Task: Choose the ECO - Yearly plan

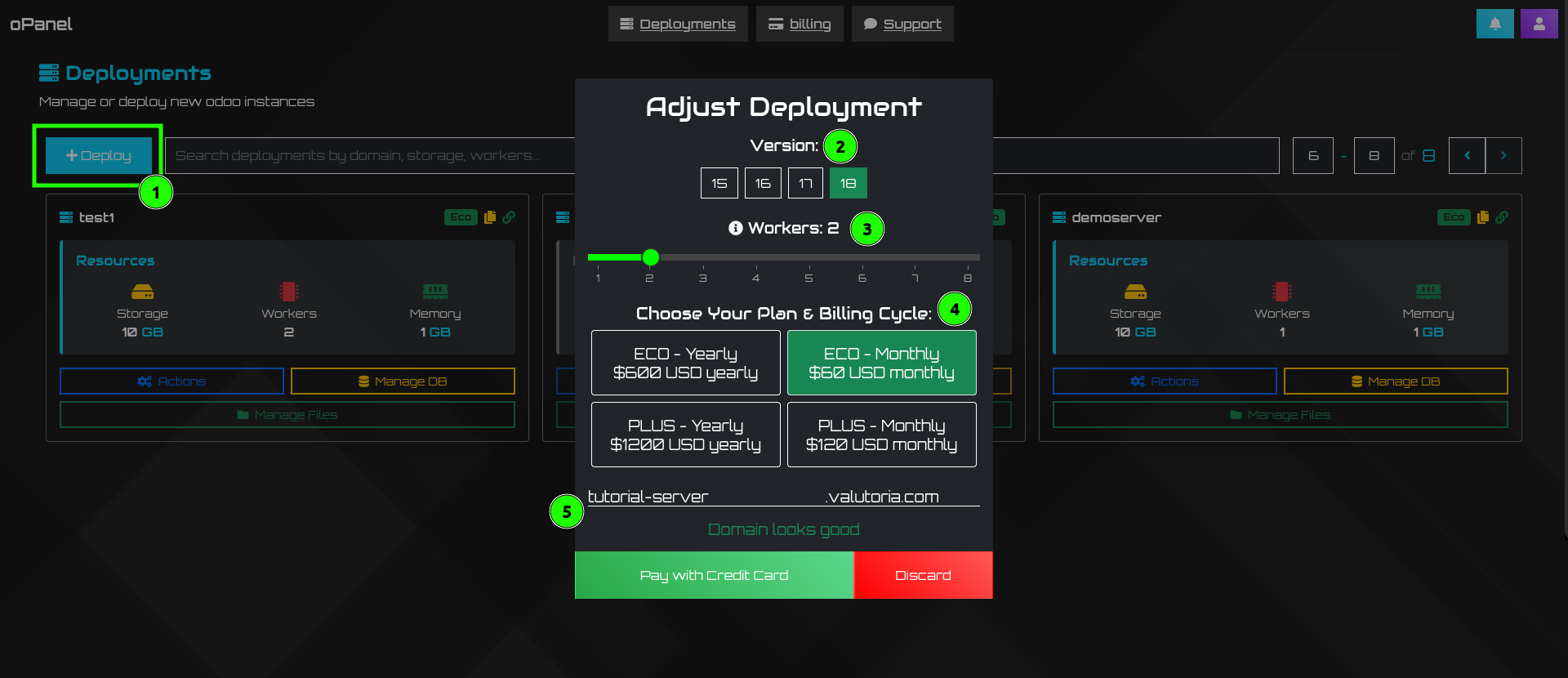Action: pyautogui.click(x=686, y=363)
